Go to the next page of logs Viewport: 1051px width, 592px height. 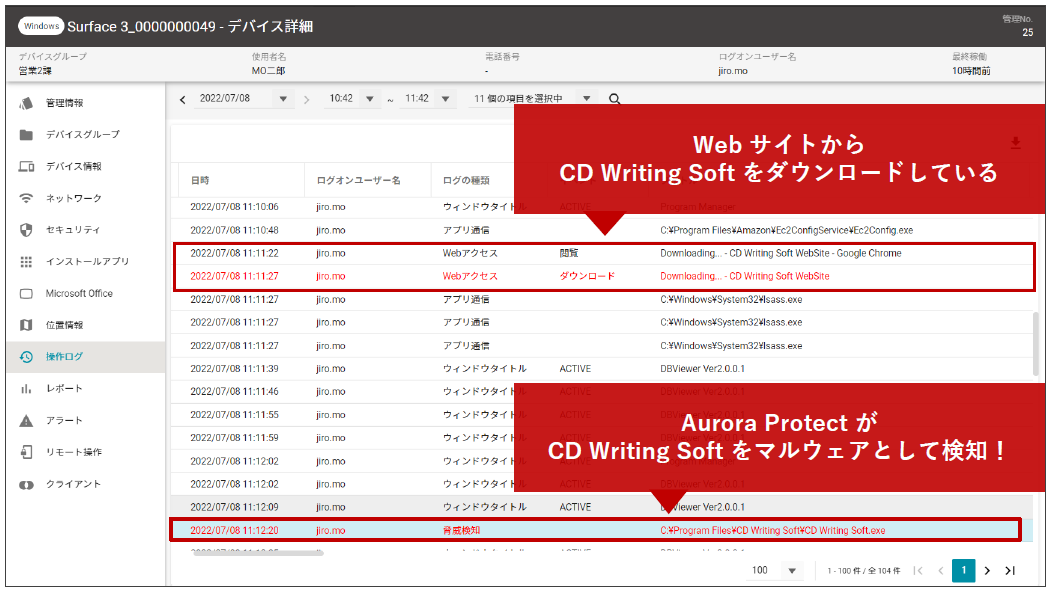point(987,570)
